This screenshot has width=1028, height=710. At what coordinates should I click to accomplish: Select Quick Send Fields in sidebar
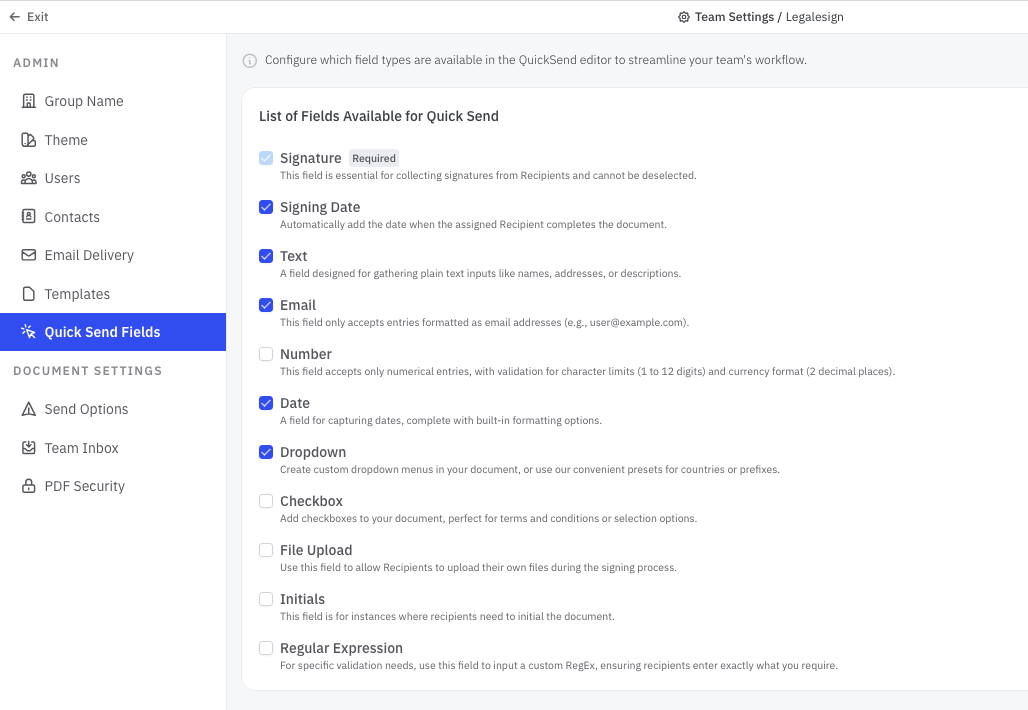(x=113, y=332)
